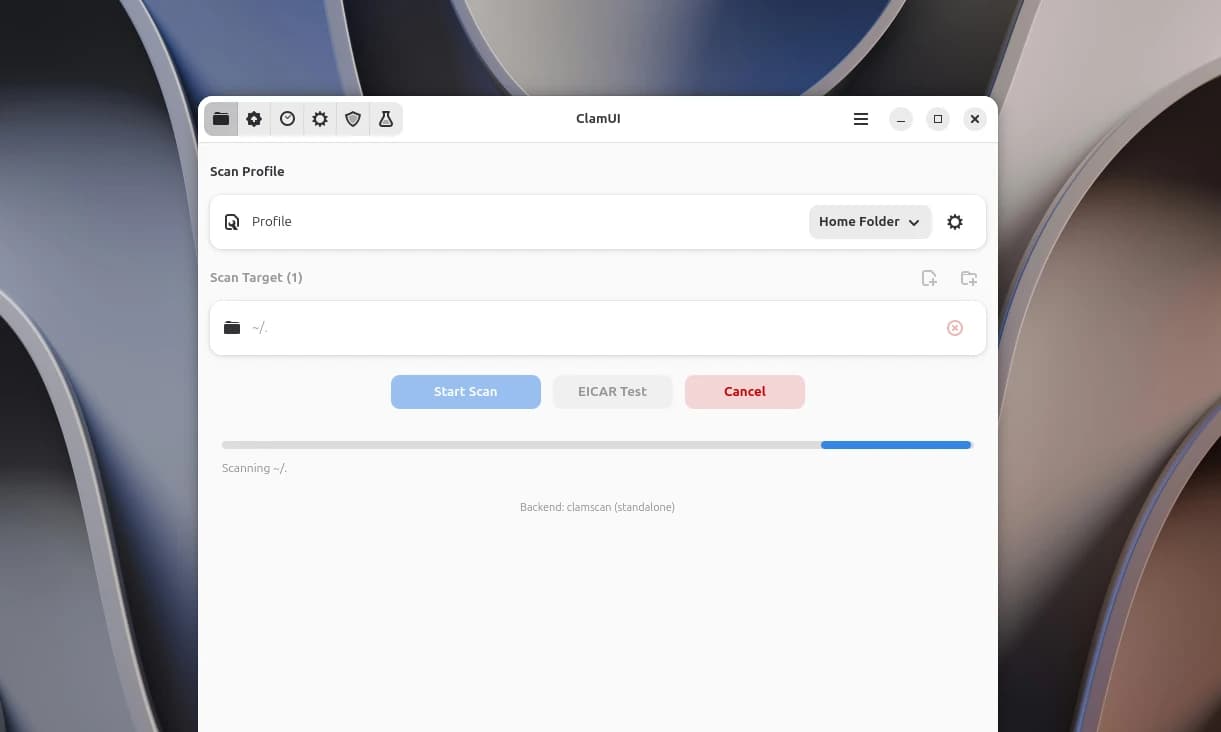1221x732 pixels.
Task: Open ClamUI settings via the gear icon
Action: [x=320, y=119]
